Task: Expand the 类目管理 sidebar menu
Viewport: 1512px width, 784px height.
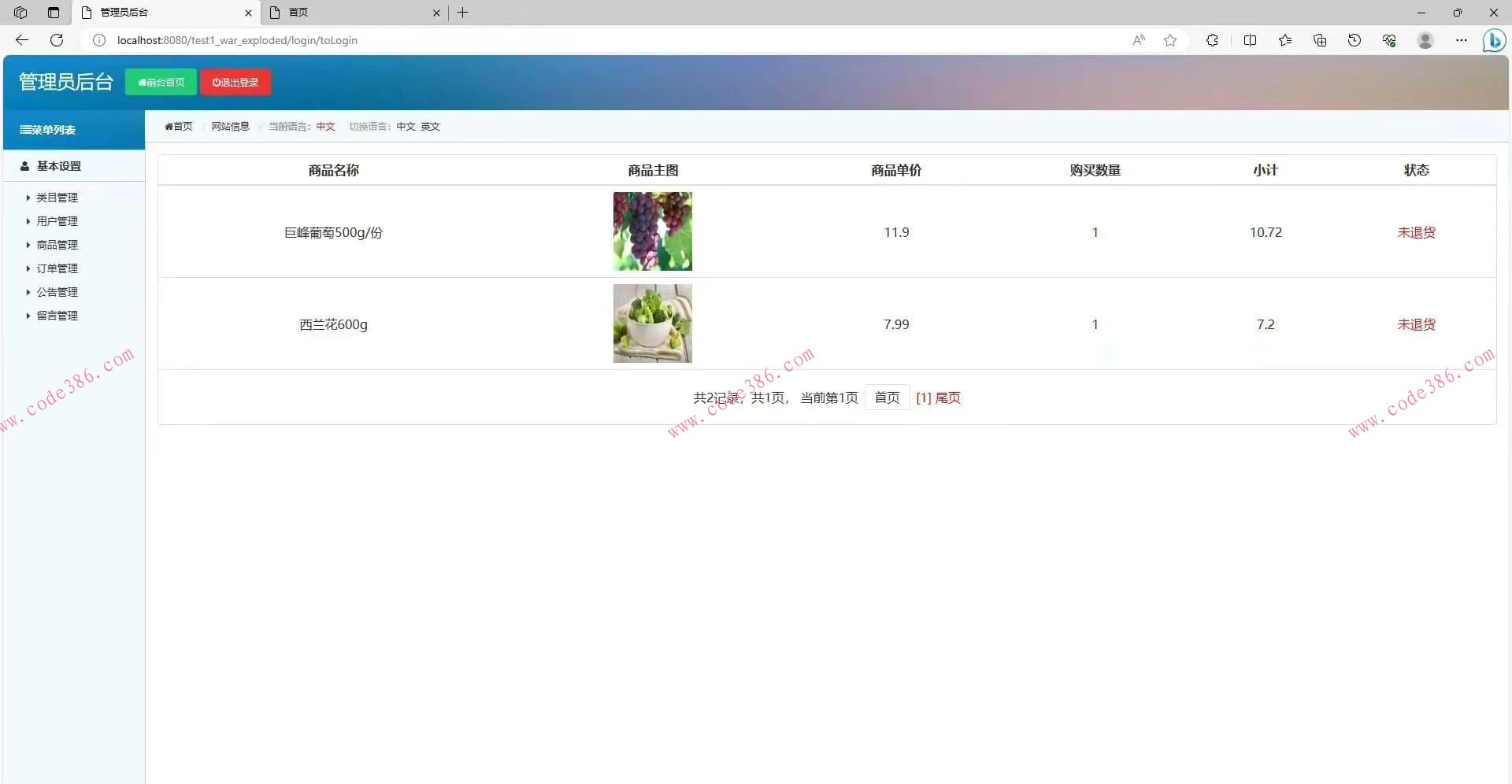Action: click(57, 197)
